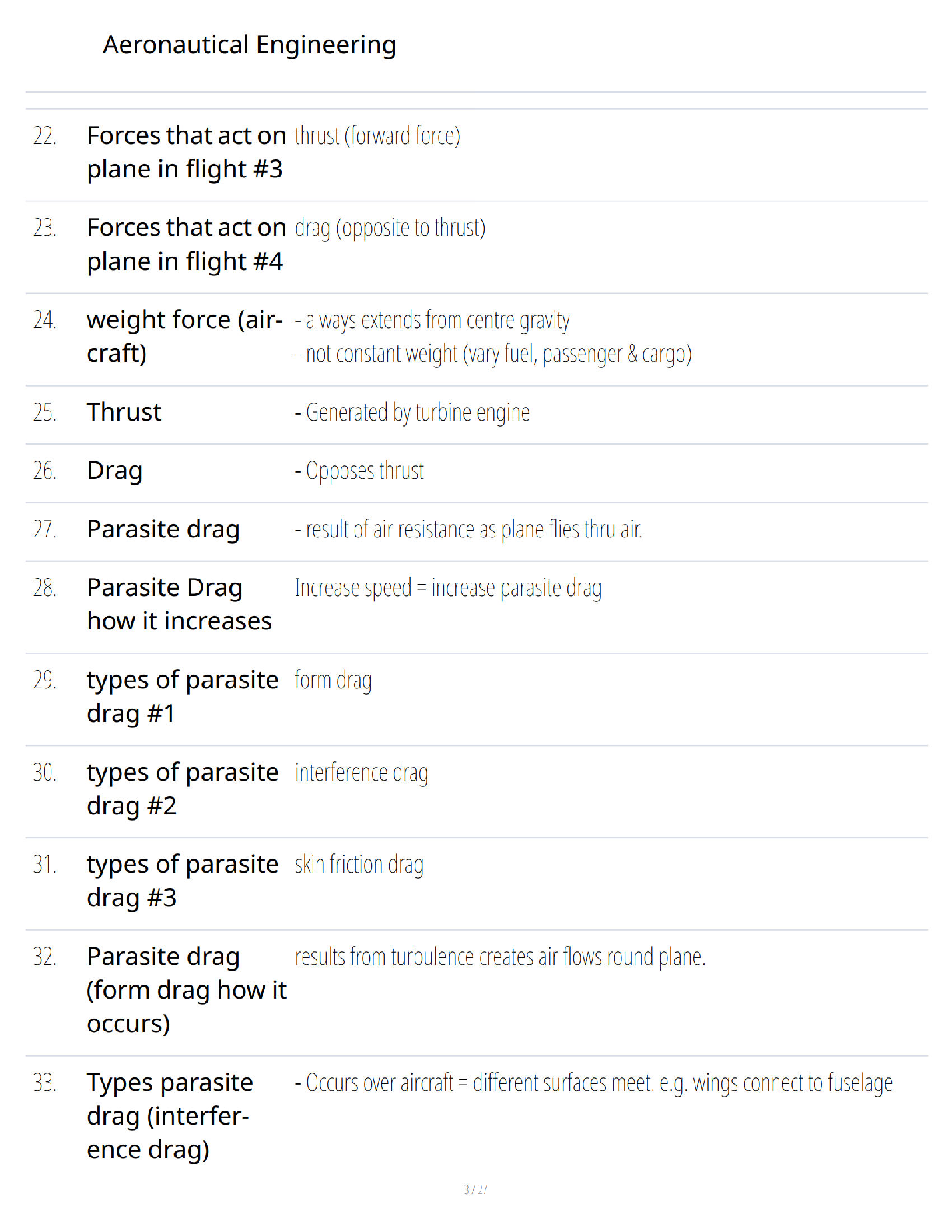952x1232 pixels.
Task: Select term 'Forces that act on plane in flight #4'
Action: [186, 244]
